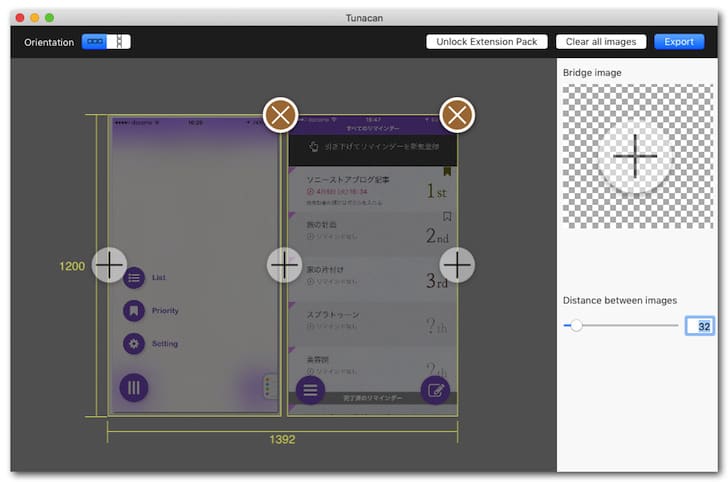Click the Priority bookmark icon in left screenshot
Viewport: 728px width, 482px height.
[134, 311]
